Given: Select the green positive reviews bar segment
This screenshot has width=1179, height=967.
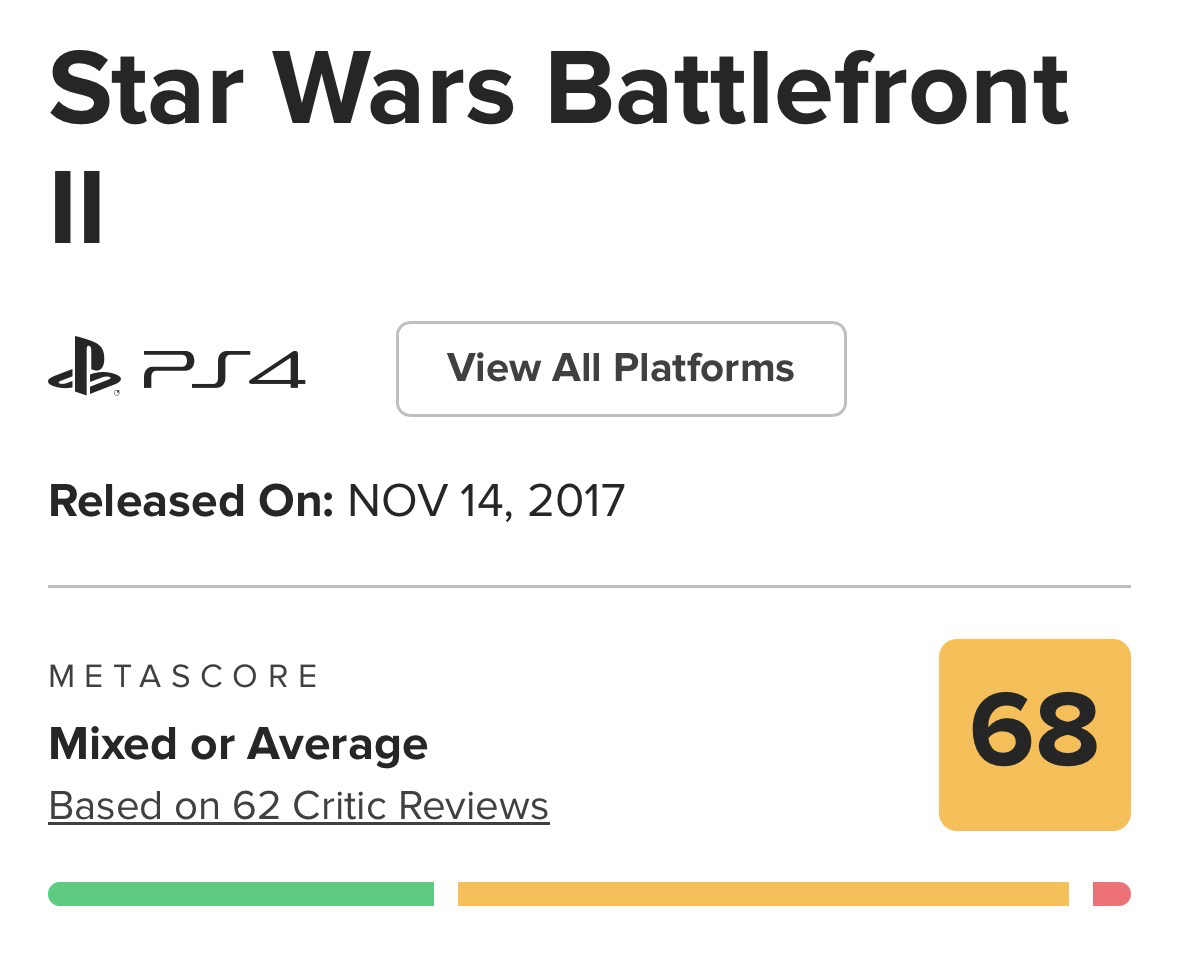Looking at the screenshot, I should click(x=240, y=894).
